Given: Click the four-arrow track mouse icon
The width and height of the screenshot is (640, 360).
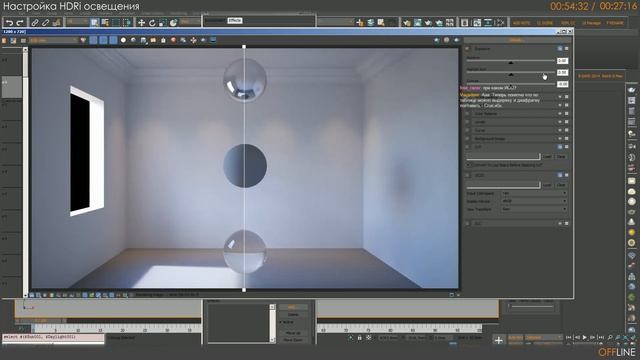Looking at the screenshot, I should [x=193, y=40].
